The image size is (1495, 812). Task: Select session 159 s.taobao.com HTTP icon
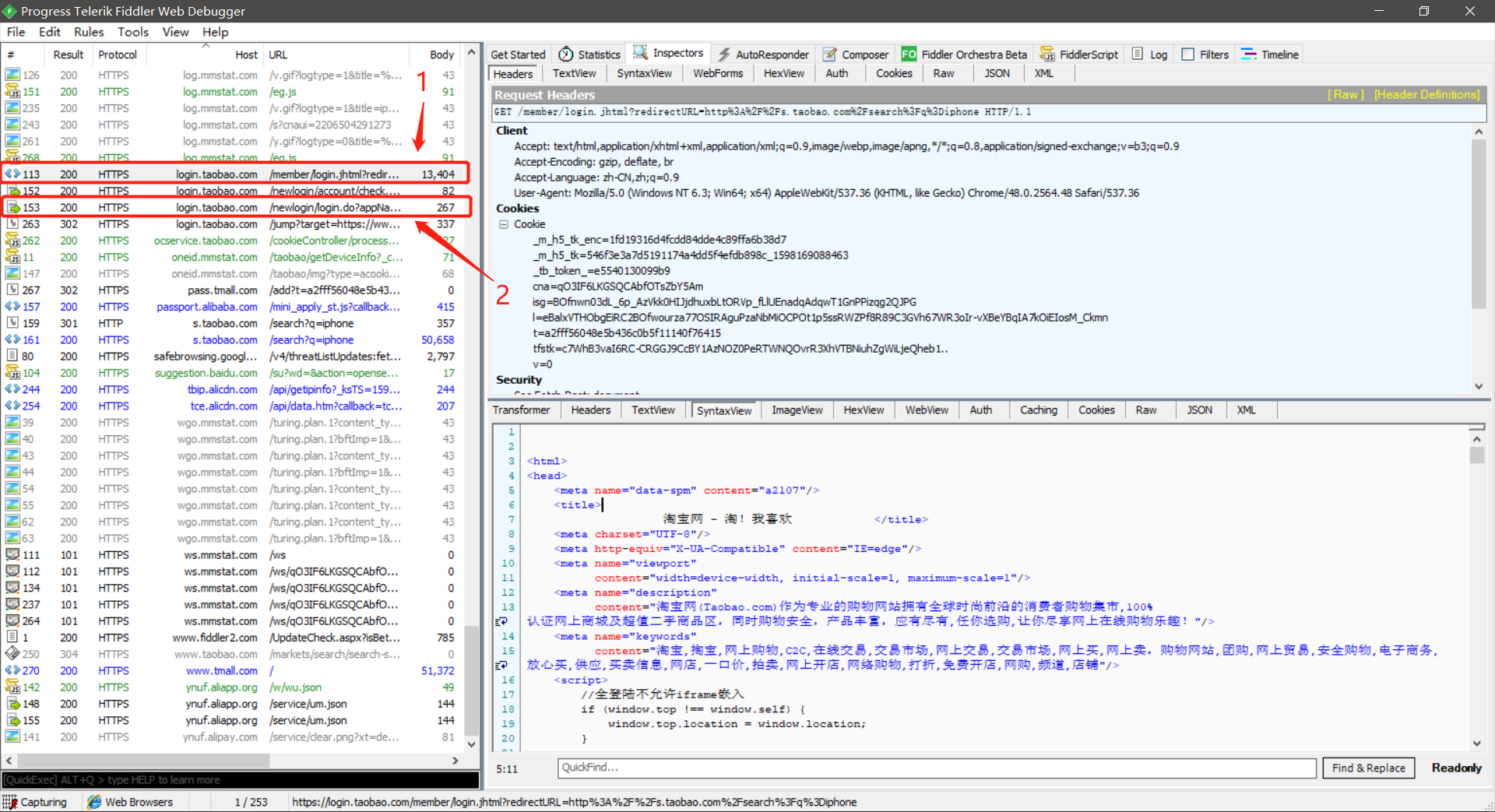point(12,323)
